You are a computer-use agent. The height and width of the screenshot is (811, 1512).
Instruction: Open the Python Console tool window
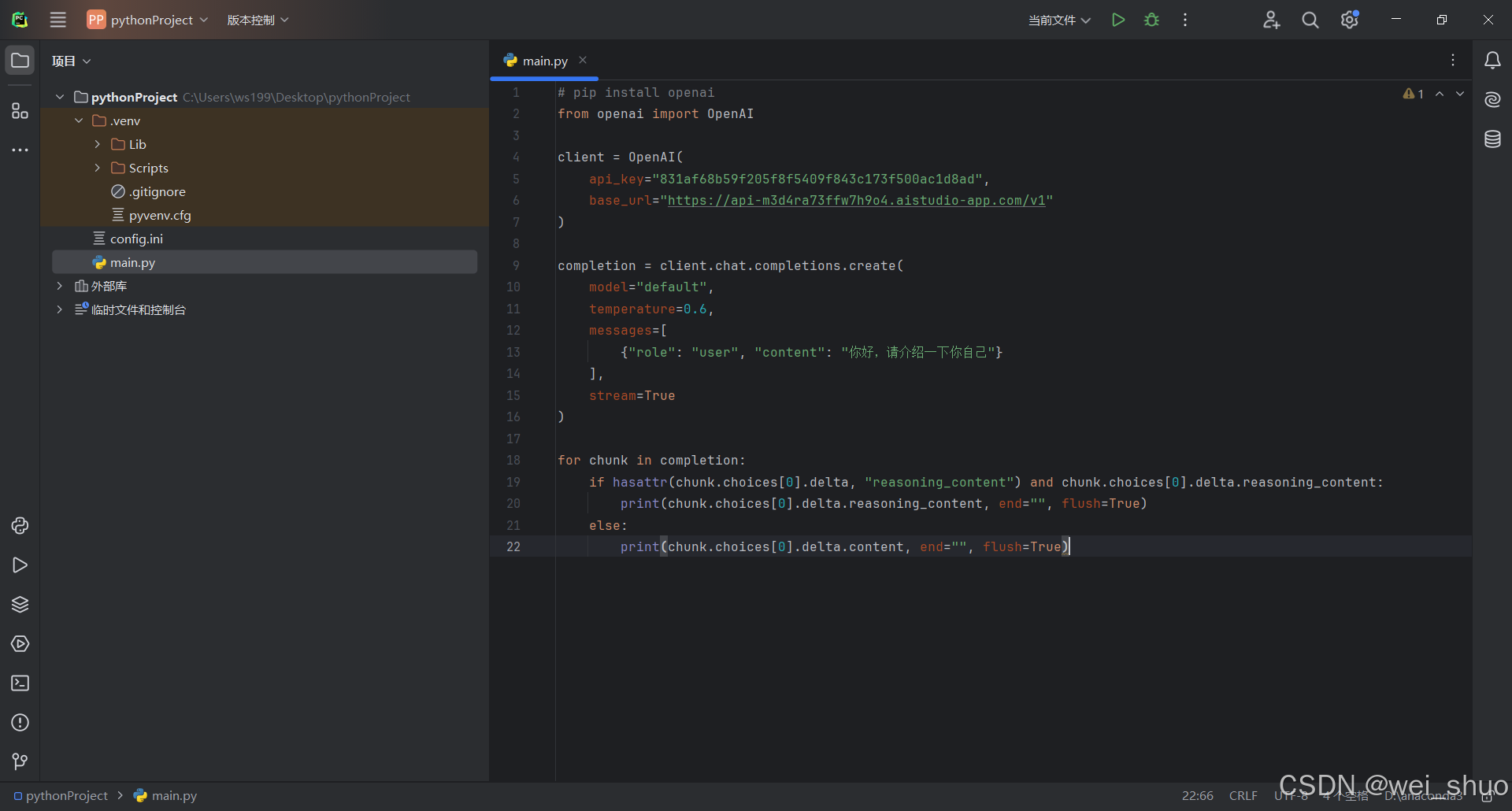click(x=20, y=526)
